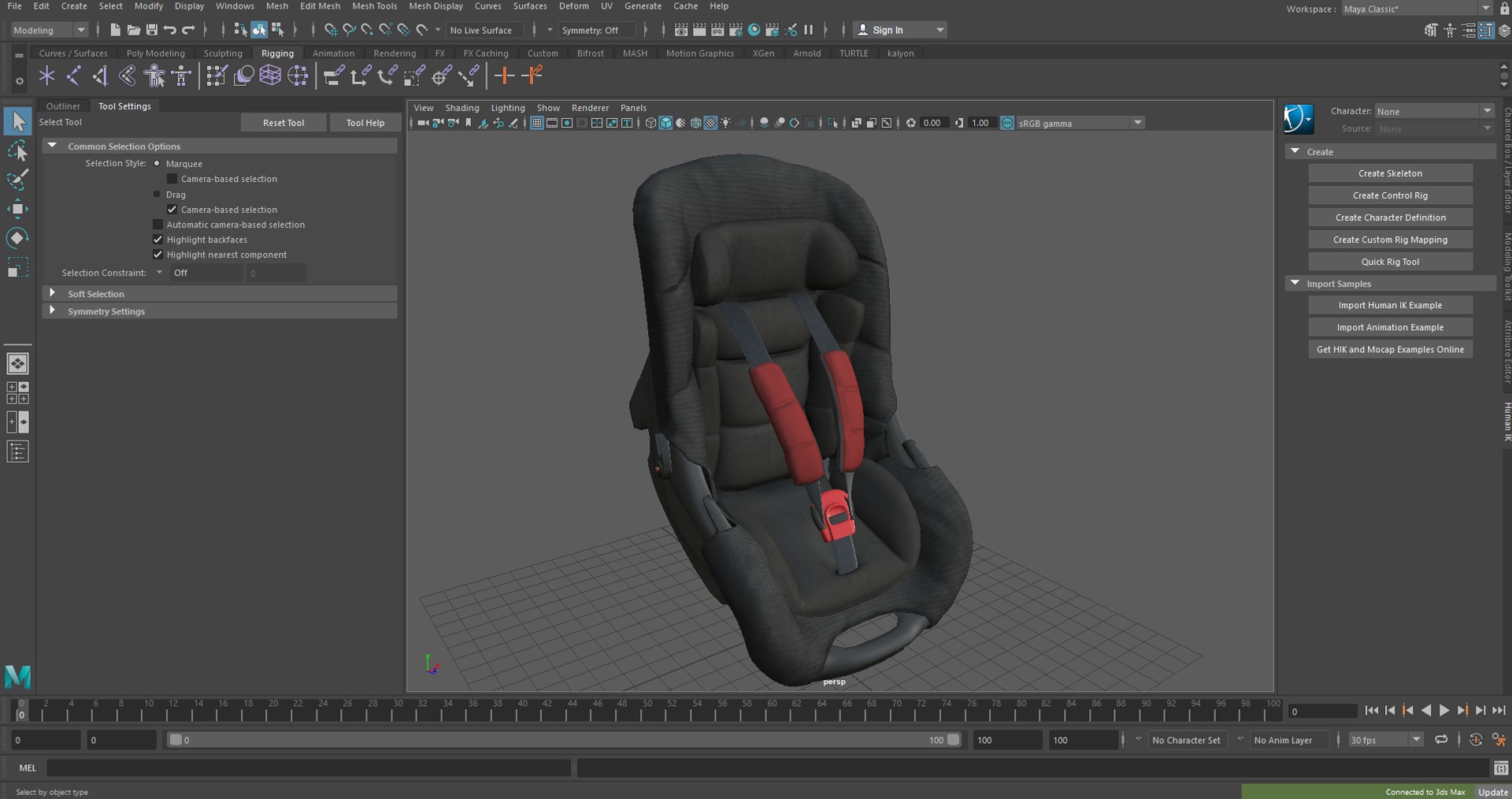The height and width of the screenshot is (799, 1512).
Task: Click the Quick Rig Tool button
Action: click(1390, 262)
